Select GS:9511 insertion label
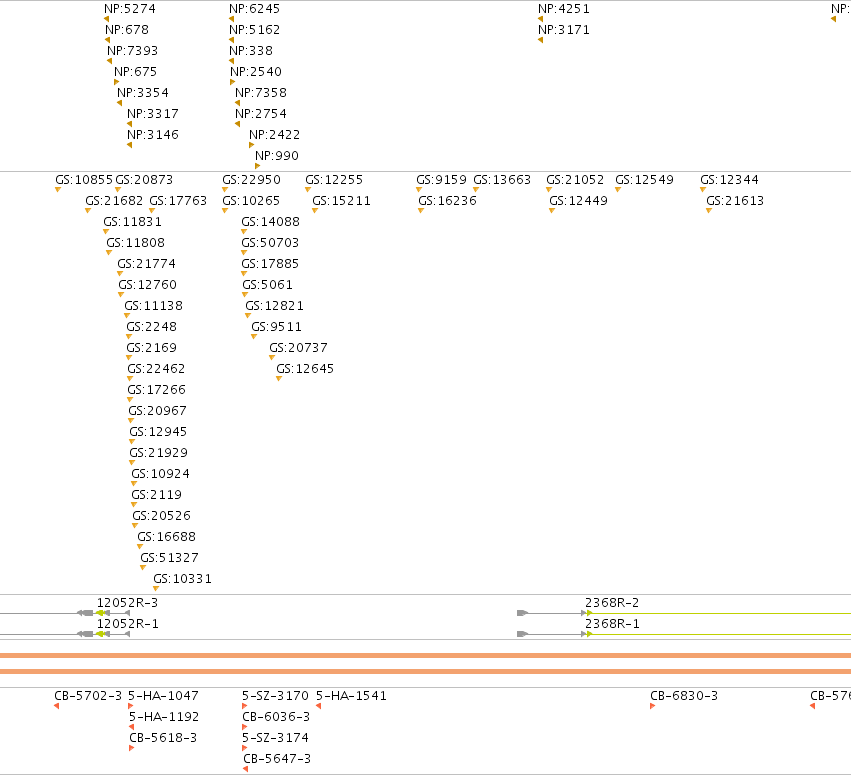851x775 pixels. [277, 327]
